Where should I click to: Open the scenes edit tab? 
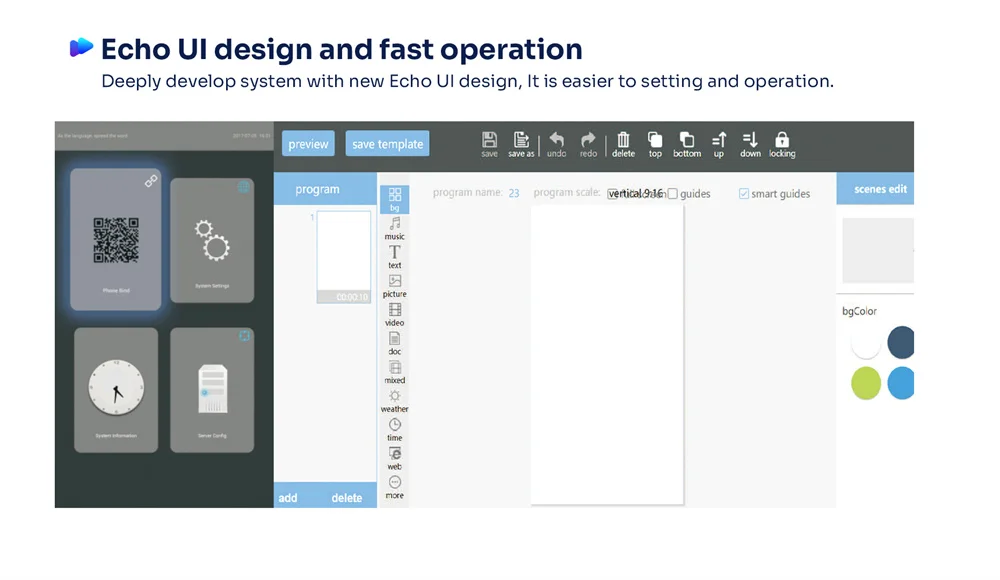[x=879, y=189]
